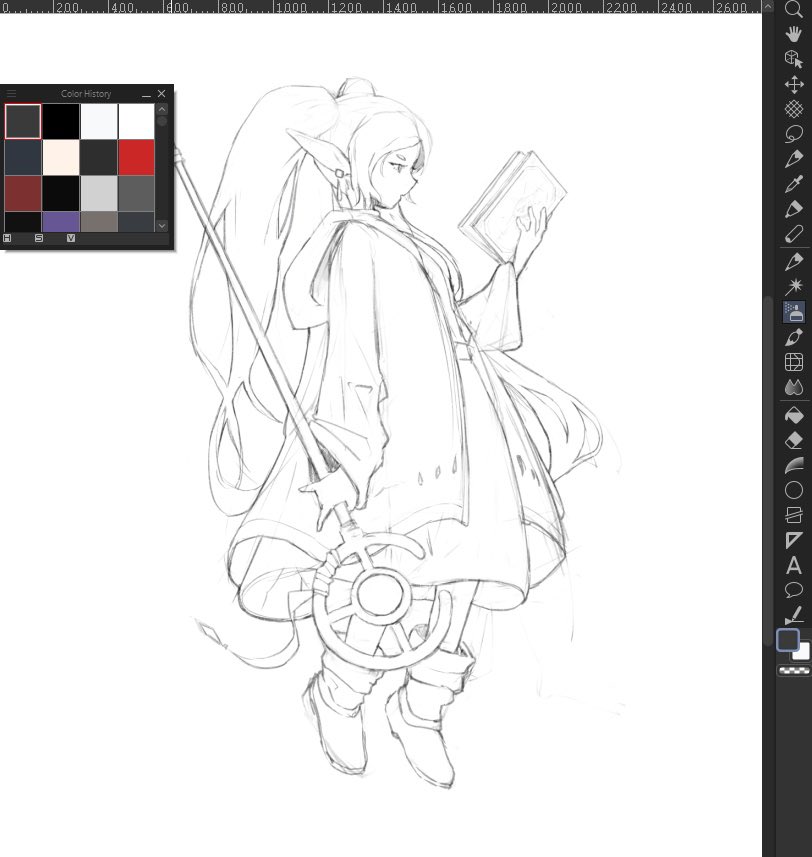Viewport: 812px width, 857px height.
Task: Select the Zoom magnifier tool
Action: [x=793, y=9]
